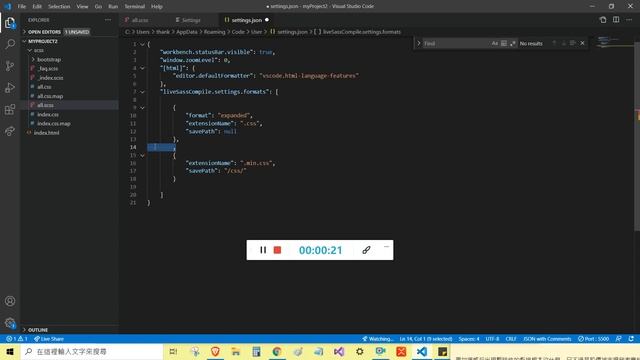Click the Split Editor icon
Image resolution: width=640 pixels, height=360 pixels.
point(616,20)
